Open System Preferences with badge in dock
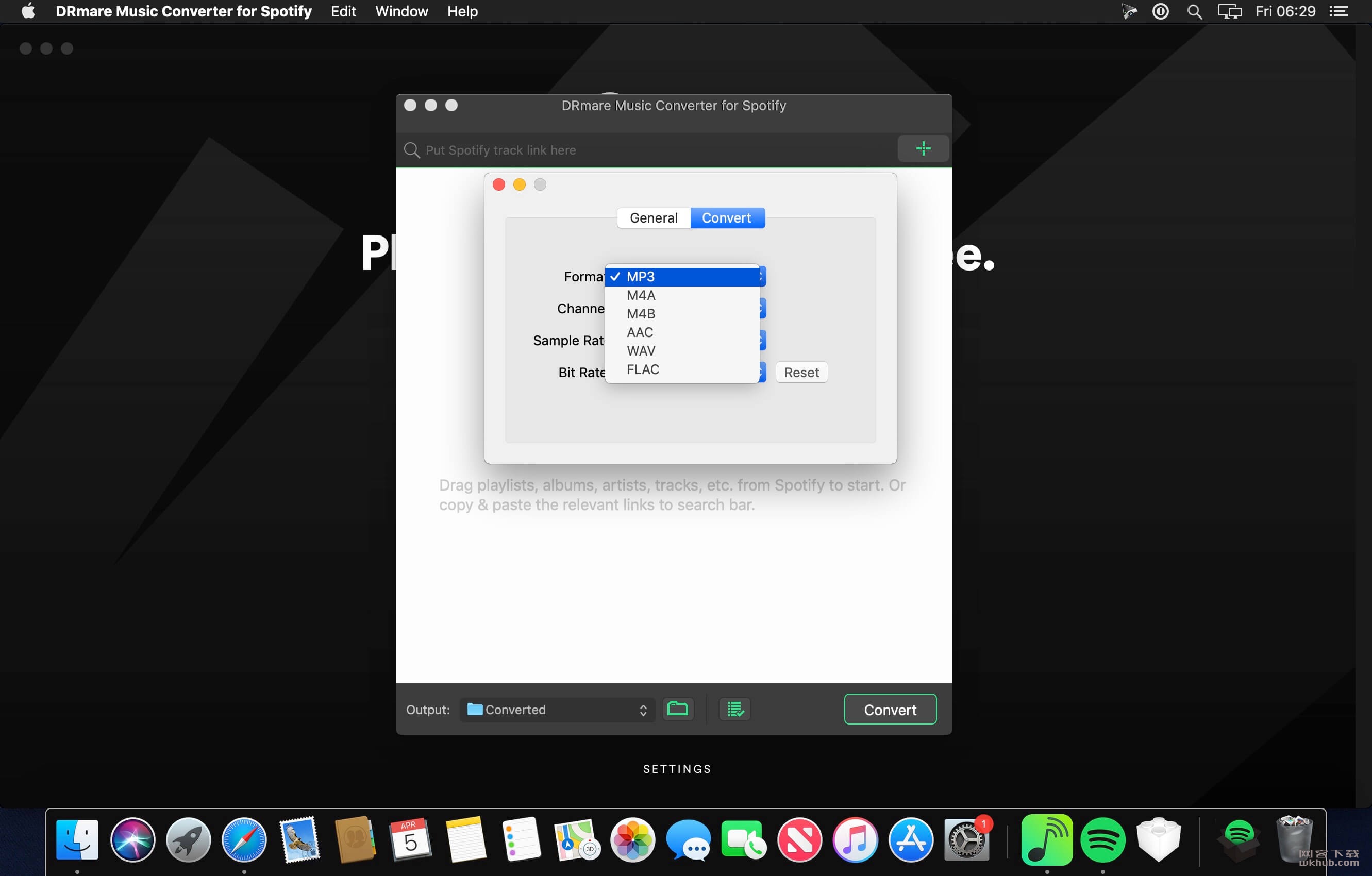This screenshot has width=1372, height=876. [x=966, y=839]
